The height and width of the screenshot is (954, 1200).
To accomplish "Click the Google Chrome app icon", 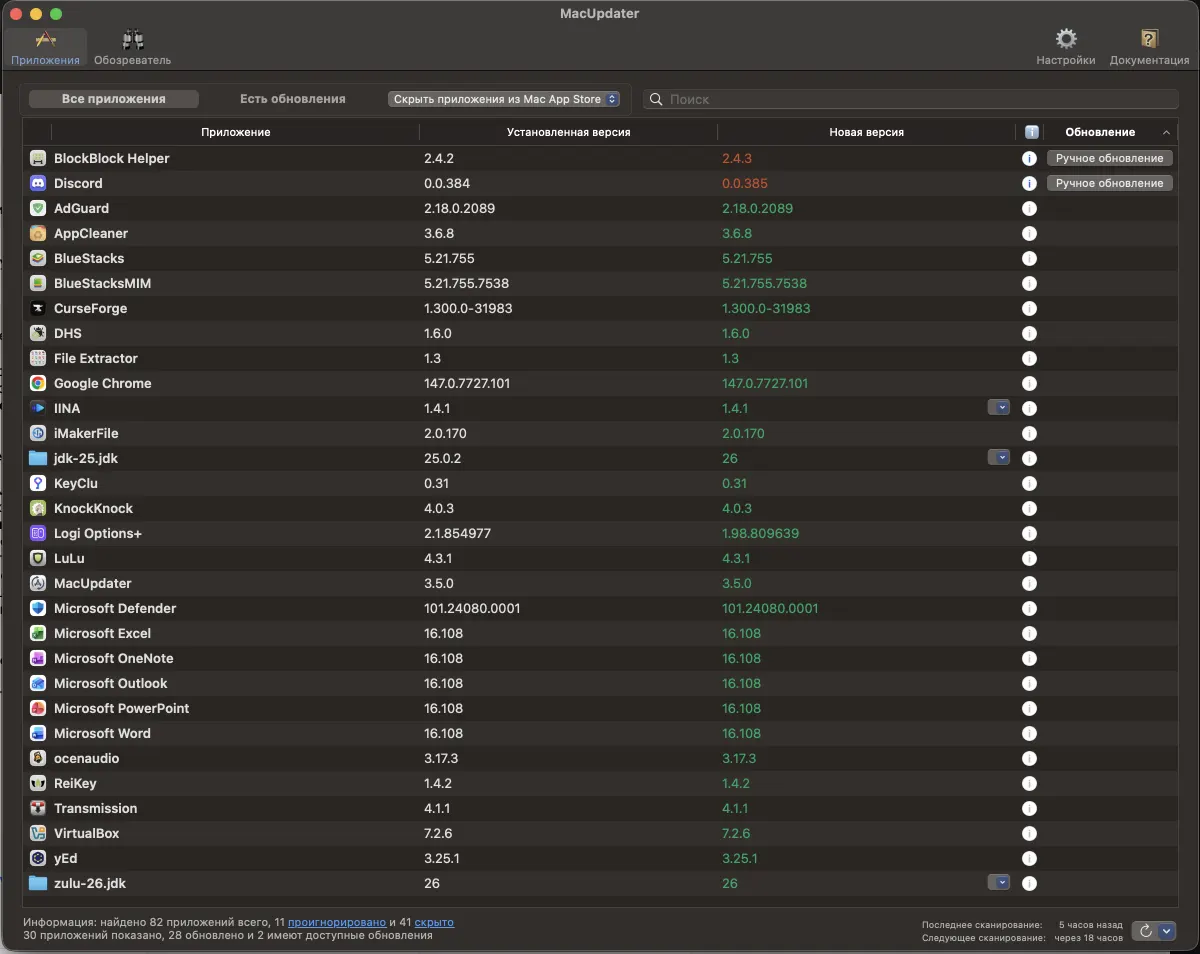I will pyautogui.click(x=38, y=383).
